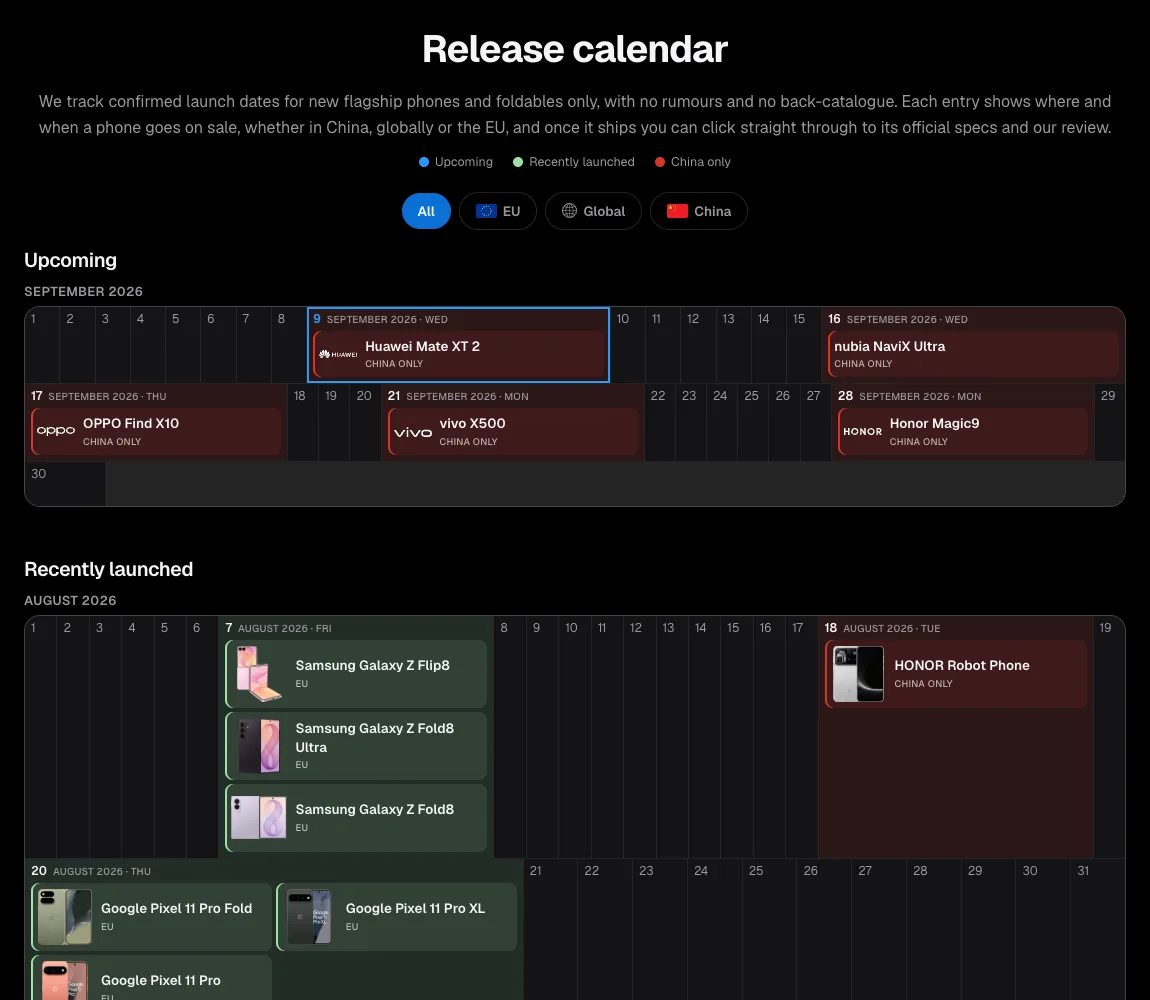Click the blue Upcoming legend dot
Image resolution: width=1150 pixels, height=1000 pixels.
tap(424, 162)
